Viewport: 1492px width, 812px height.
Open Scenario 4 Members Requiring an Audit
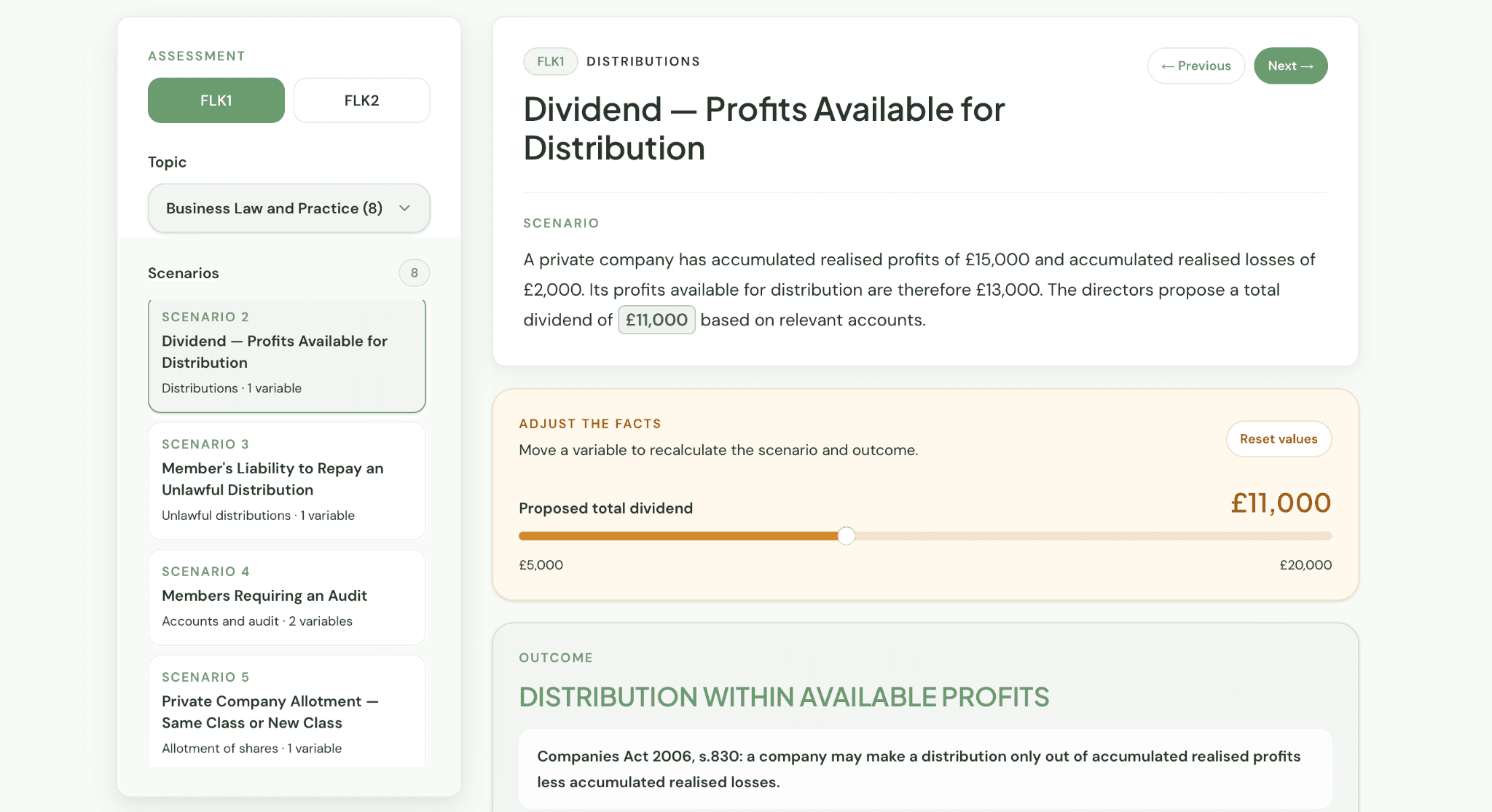(x=287, y=597)
